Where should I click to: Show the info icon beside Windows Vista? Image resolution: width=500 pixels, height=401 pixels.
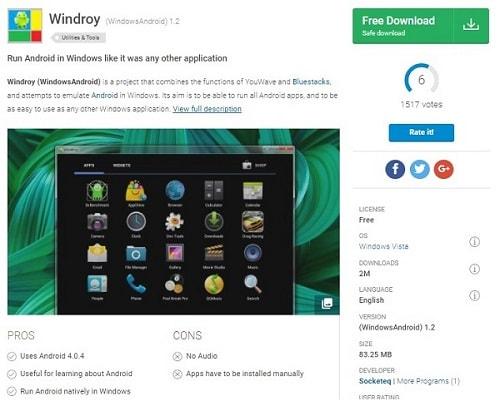point(474,242)
